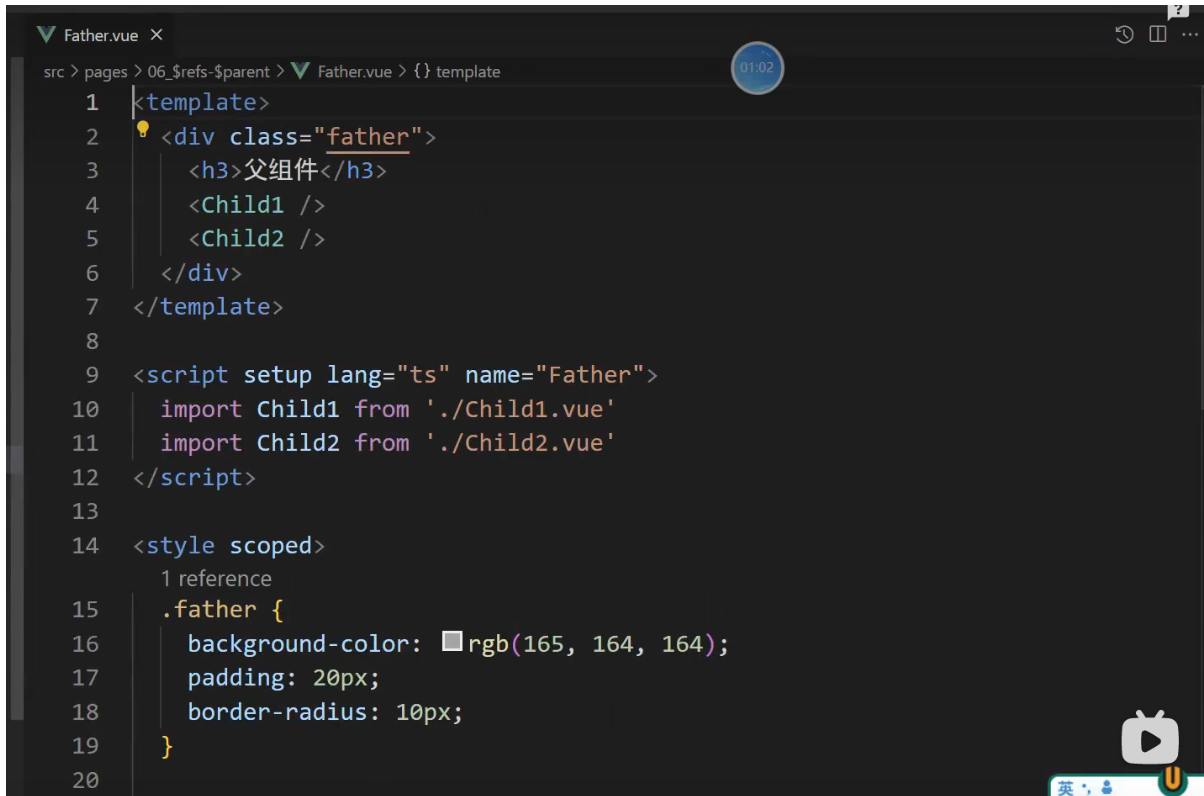Click the name="Father" attribute
Image resolution: width=1204 pixels, height=796 pixels.
[x=555, y=375]
